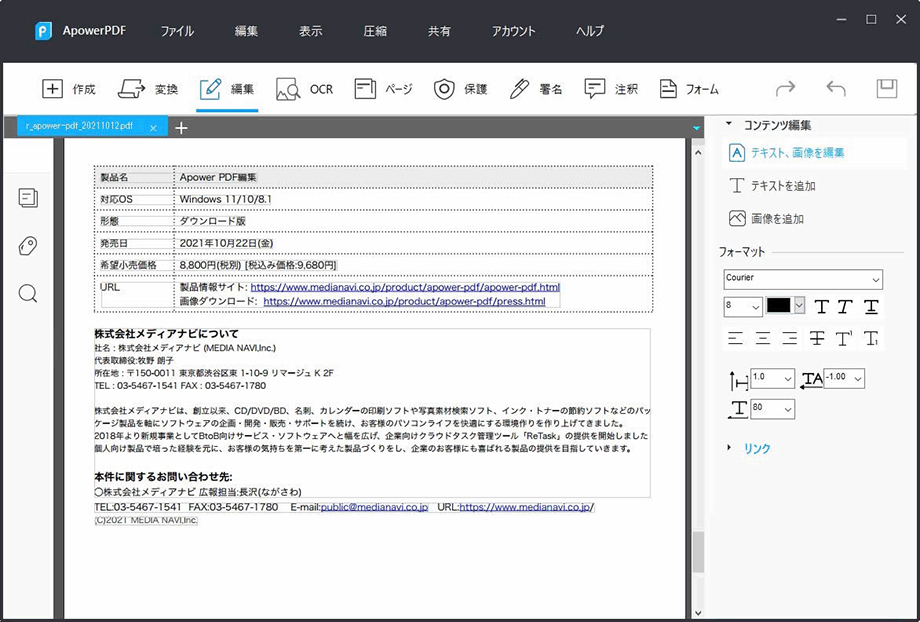The width and height of the screenshot is (920, 622).
Task: Click the save disk icon
Action: 886,89
